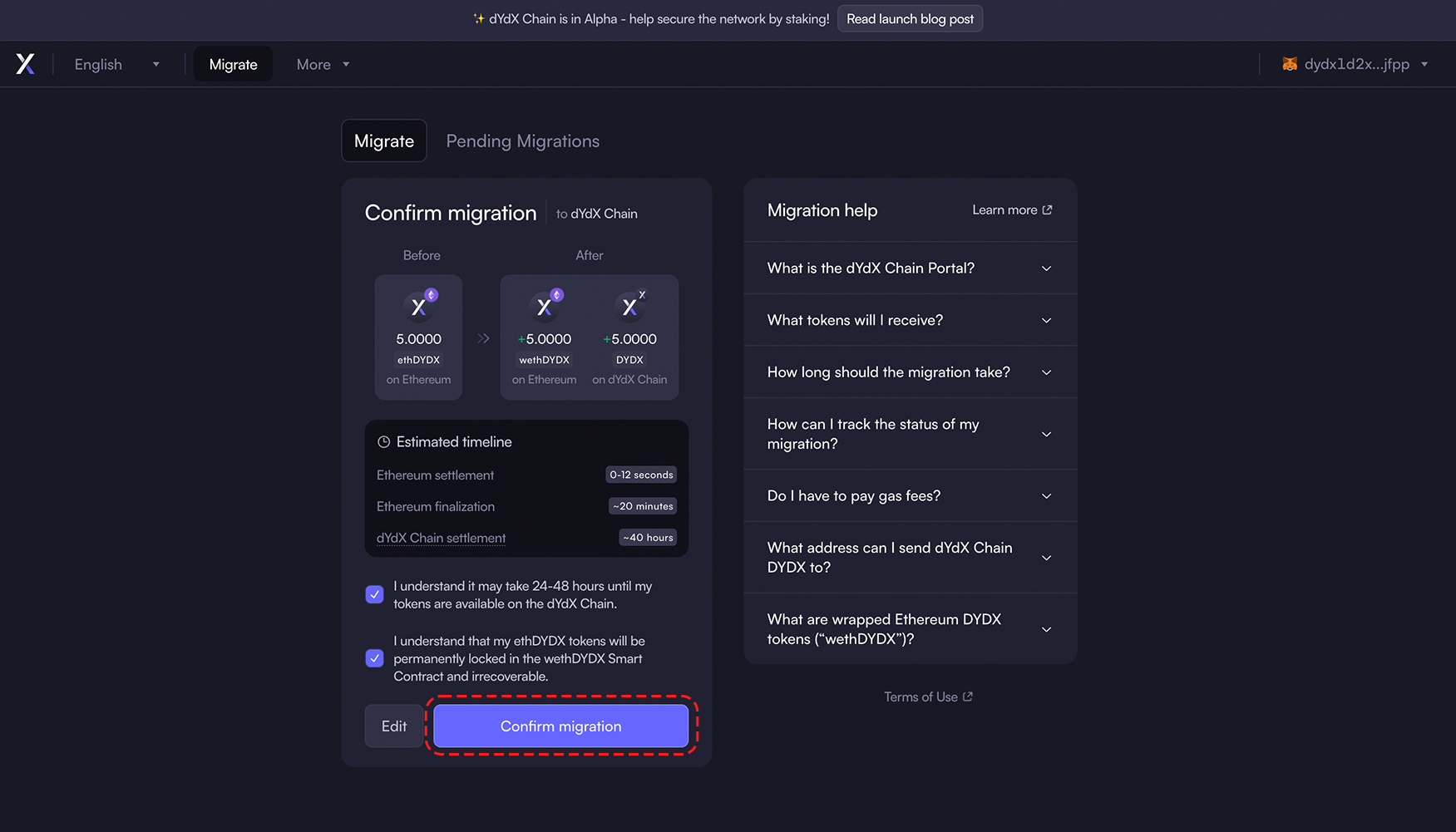Open the Terms of Use link
The image size is (1456, 832).
coord(928,697)
